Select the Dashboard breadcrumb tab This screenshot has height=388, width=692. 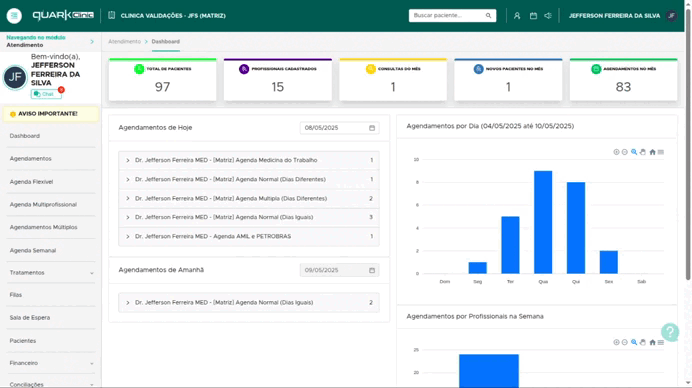click(165, 41)
